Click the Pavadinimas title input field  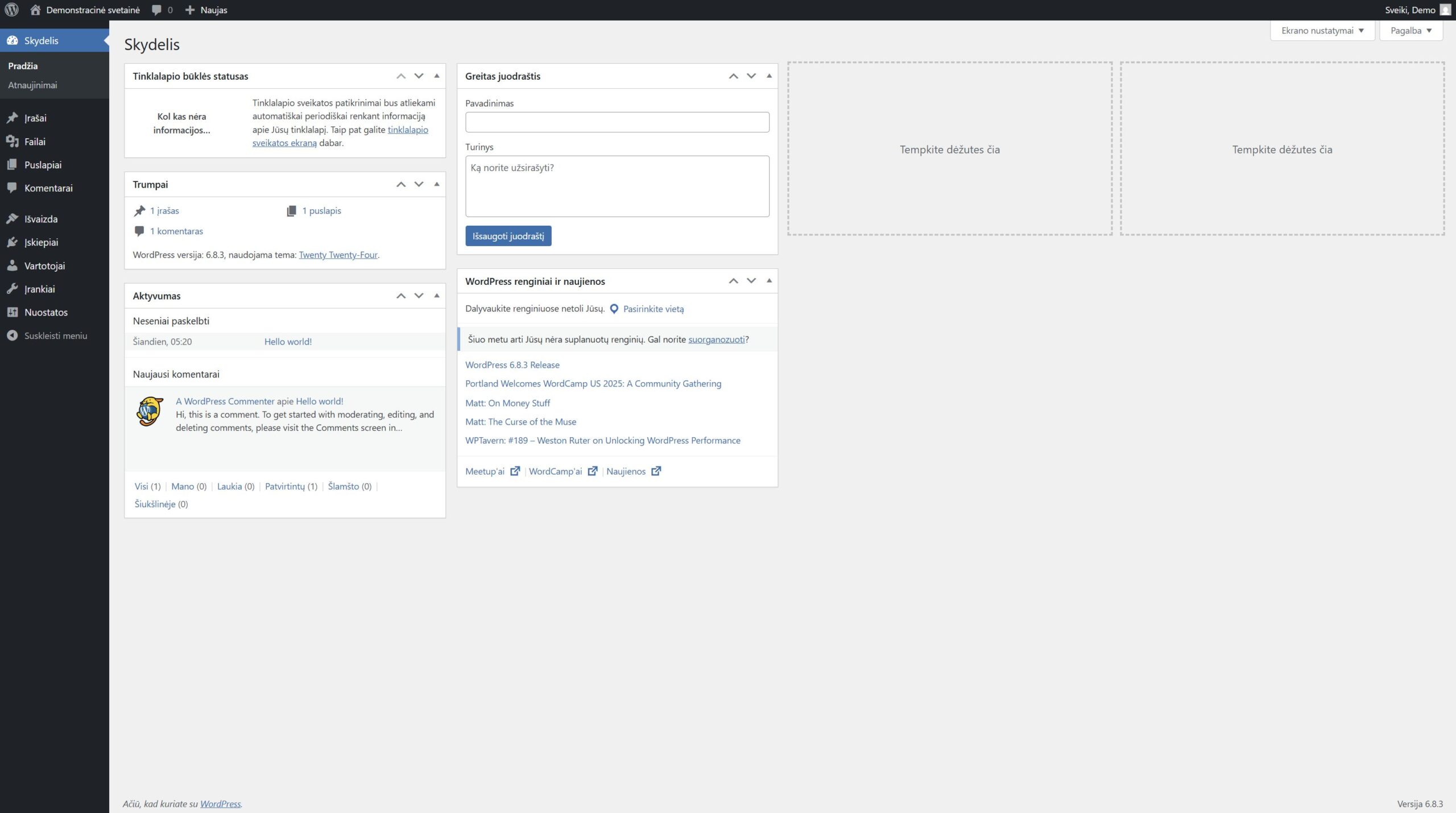[617, 122]
